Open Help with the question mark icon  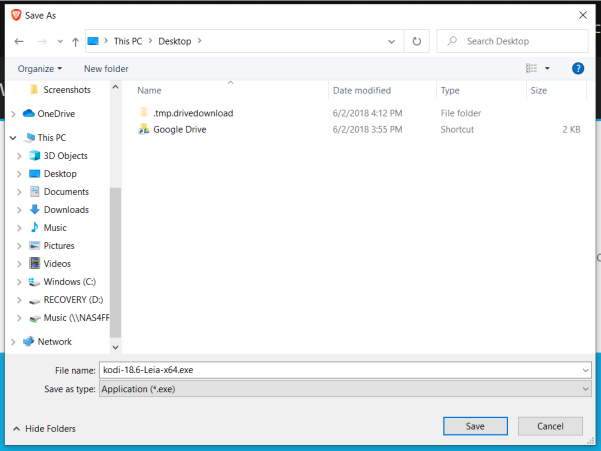coord(578,69)
